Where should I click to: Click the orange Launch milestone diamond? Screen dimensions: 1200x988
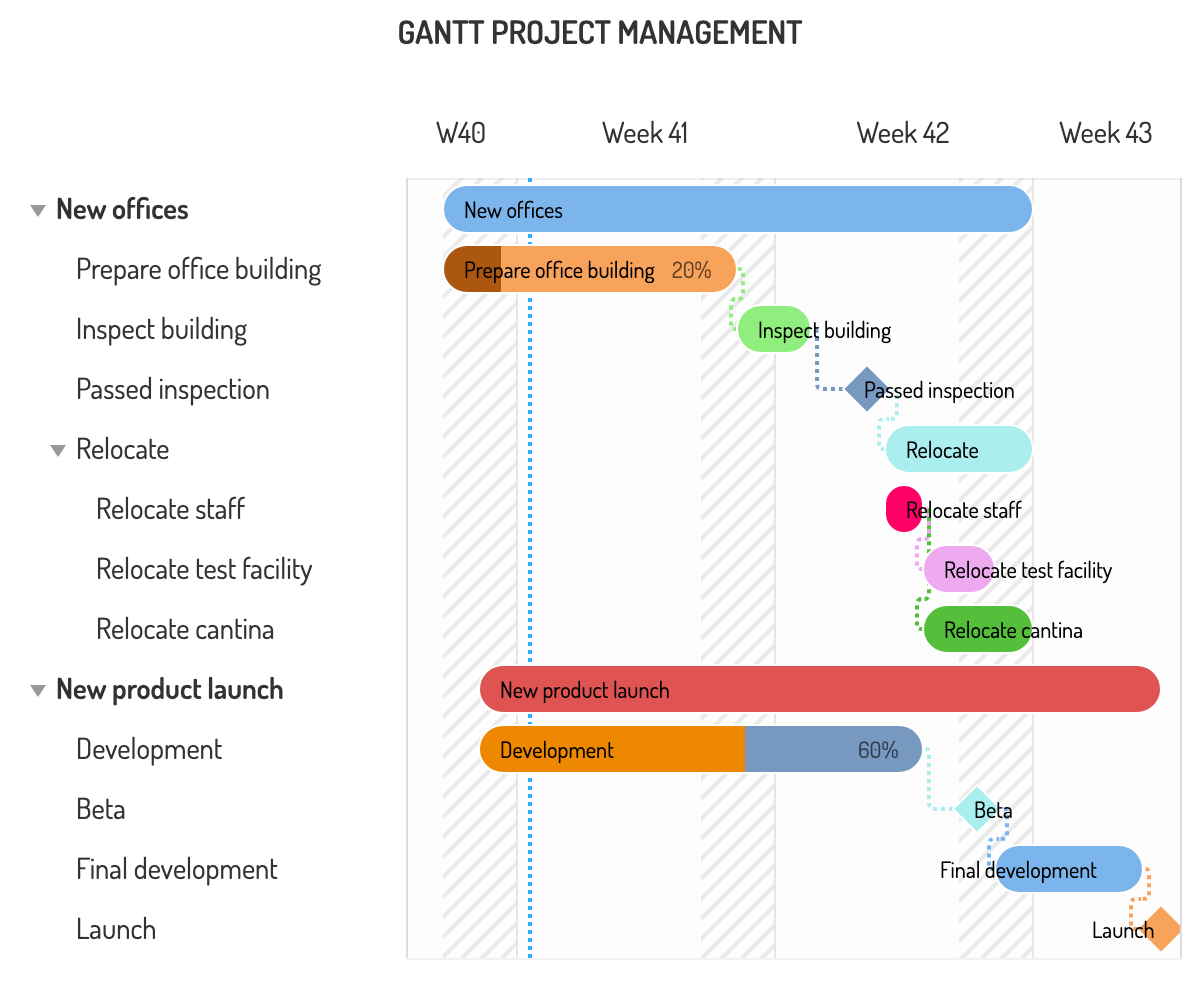pos(1161,929)
